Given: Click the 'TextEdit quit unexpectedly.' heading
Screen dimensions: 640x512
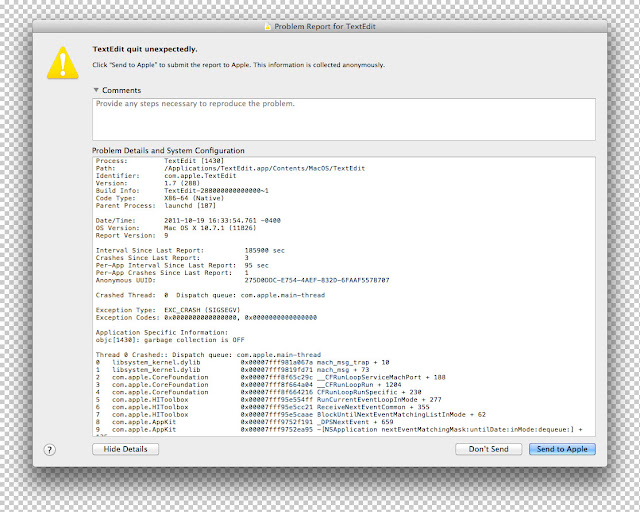Looking at the screenshot, I should pyautogui.click(x=145, y=49).
